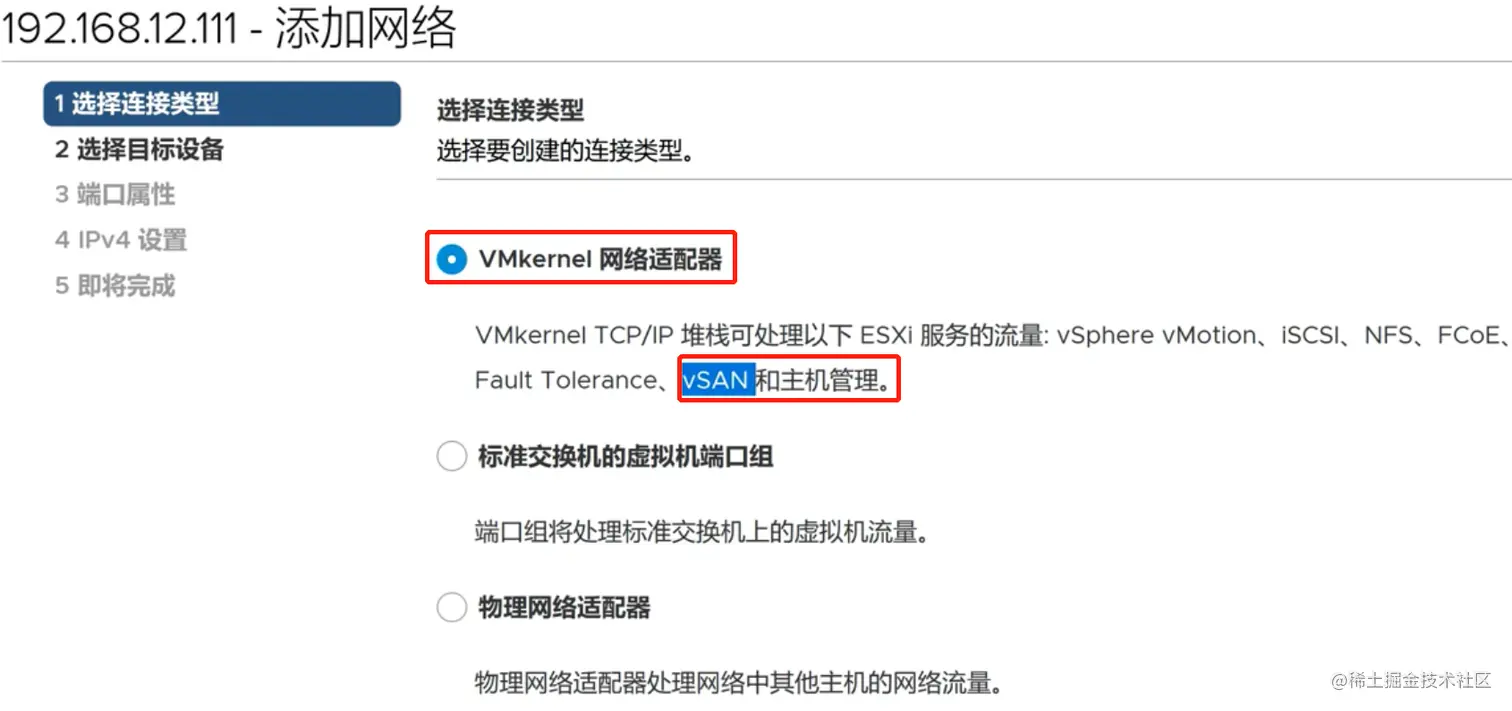Click the 物理网络适配器处理网络 description text
The width and height of the screenshot is (1512, 711).
[739, 684]
